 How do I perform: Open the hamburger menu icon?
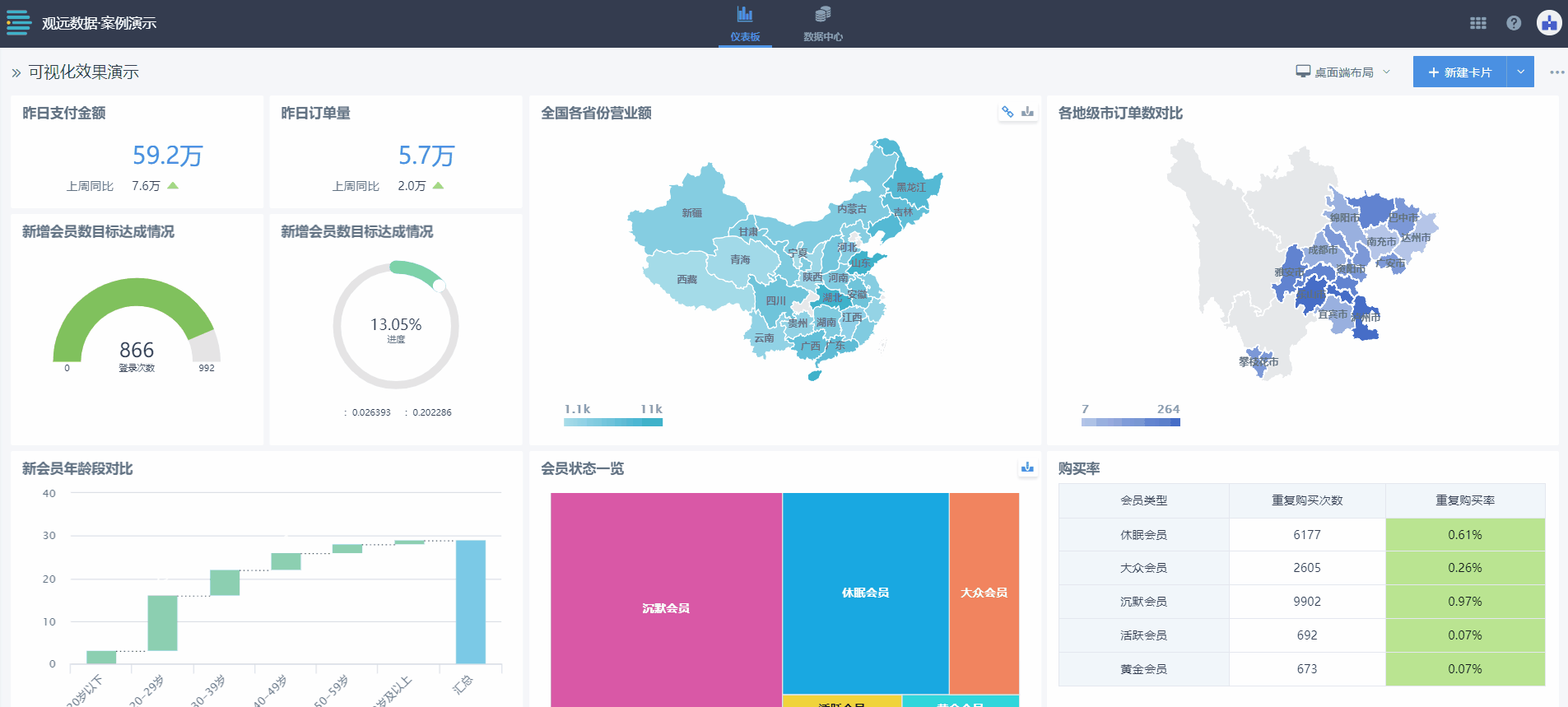tap(18, 22)
